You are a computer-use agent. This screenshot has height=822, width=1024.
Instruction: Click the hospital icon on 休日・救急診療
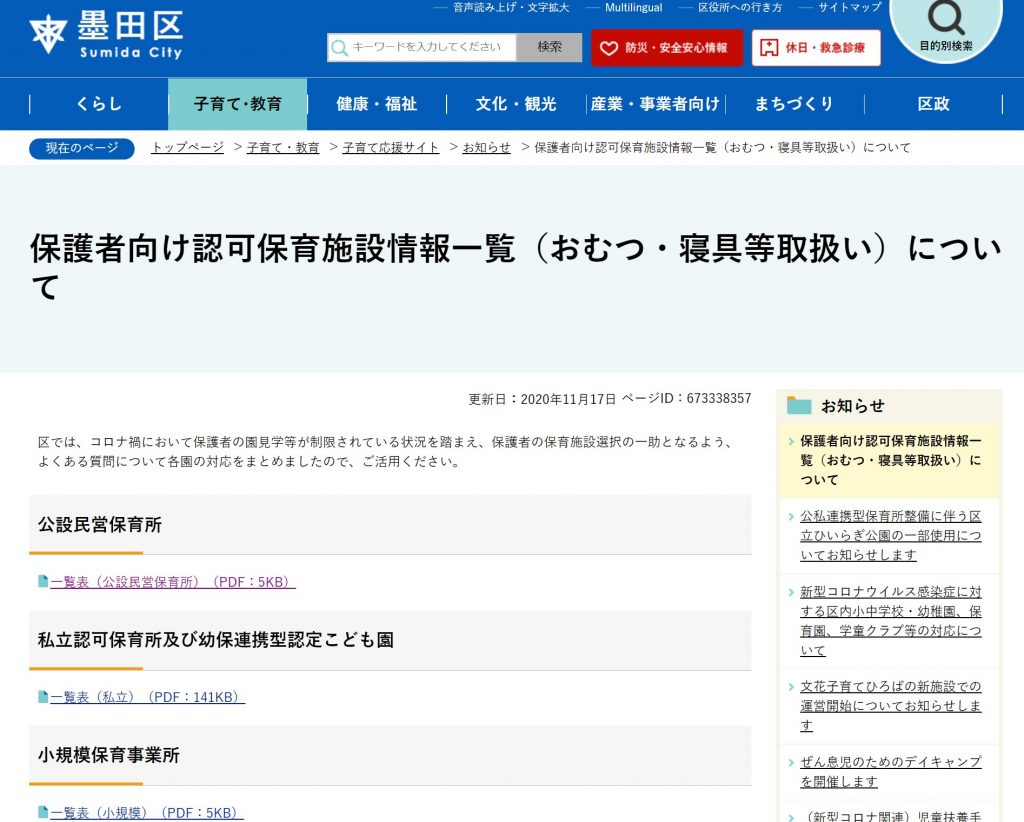pyautogui.click(x=769, y=48)
